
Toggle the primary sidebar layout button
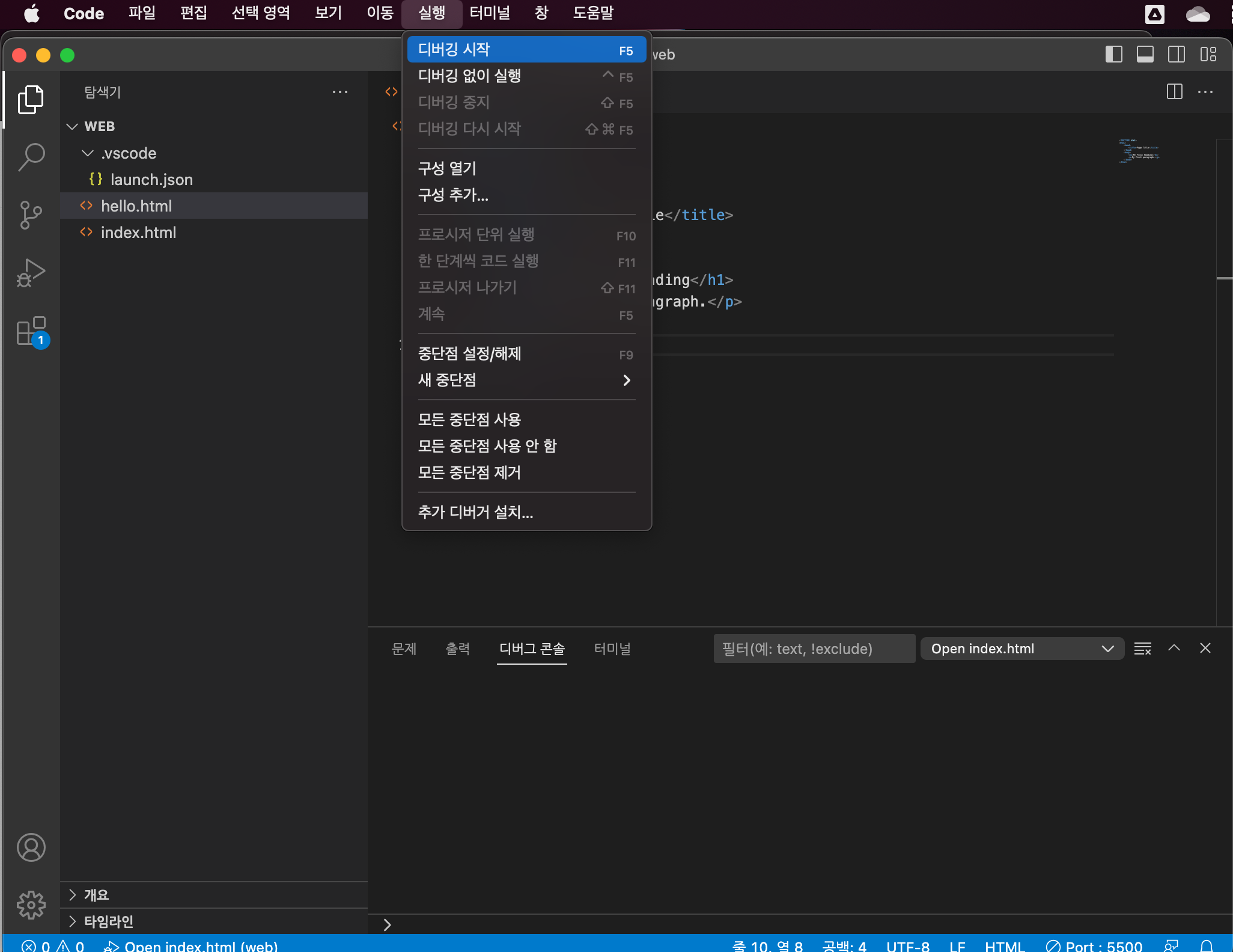1113,55
